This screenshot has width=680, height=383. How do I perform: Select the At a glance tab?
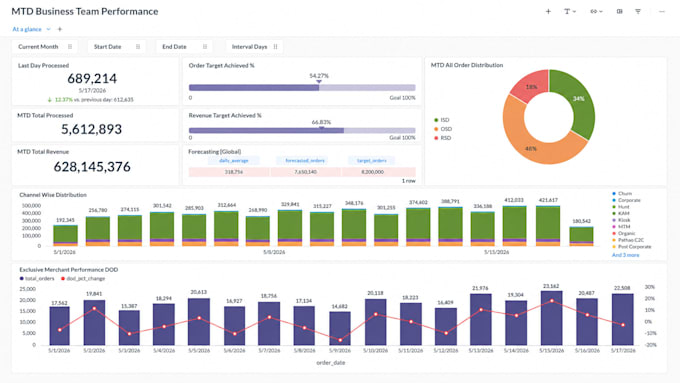(27, 29)
